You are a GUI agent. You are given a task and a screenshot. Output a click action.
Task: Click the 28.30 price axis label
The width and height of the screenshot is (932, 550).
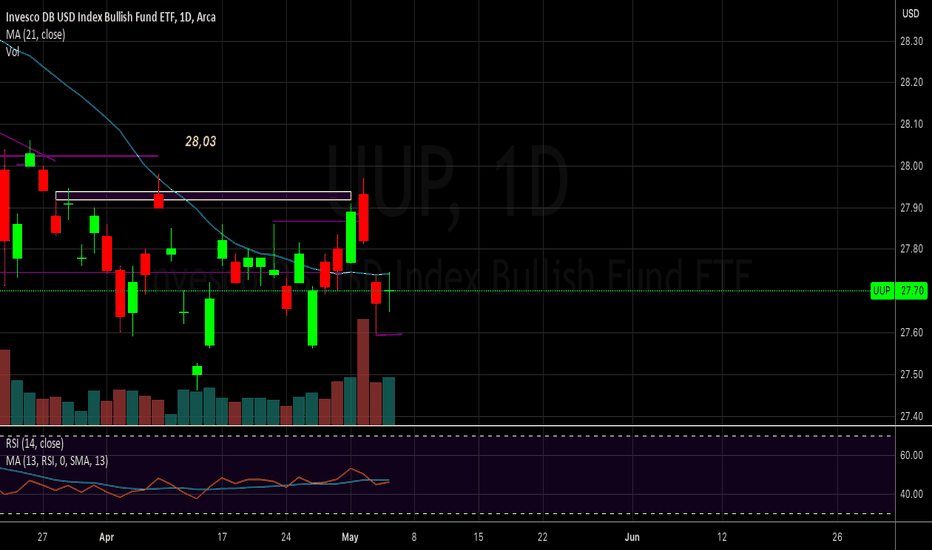tap(911, 41)
